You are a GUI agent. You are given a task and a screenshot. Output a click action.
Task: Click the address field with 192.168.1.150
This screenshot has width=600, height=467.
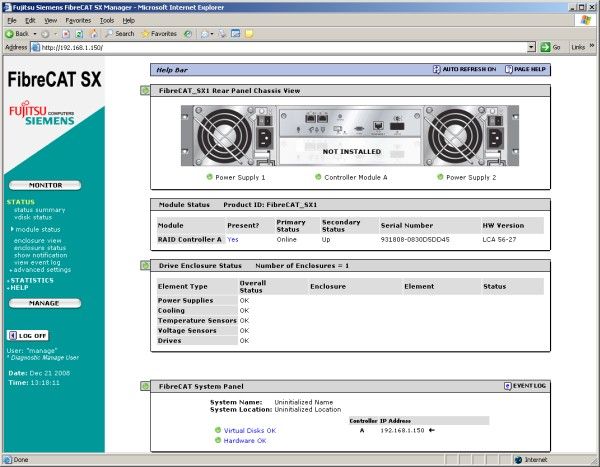(283, 47)
